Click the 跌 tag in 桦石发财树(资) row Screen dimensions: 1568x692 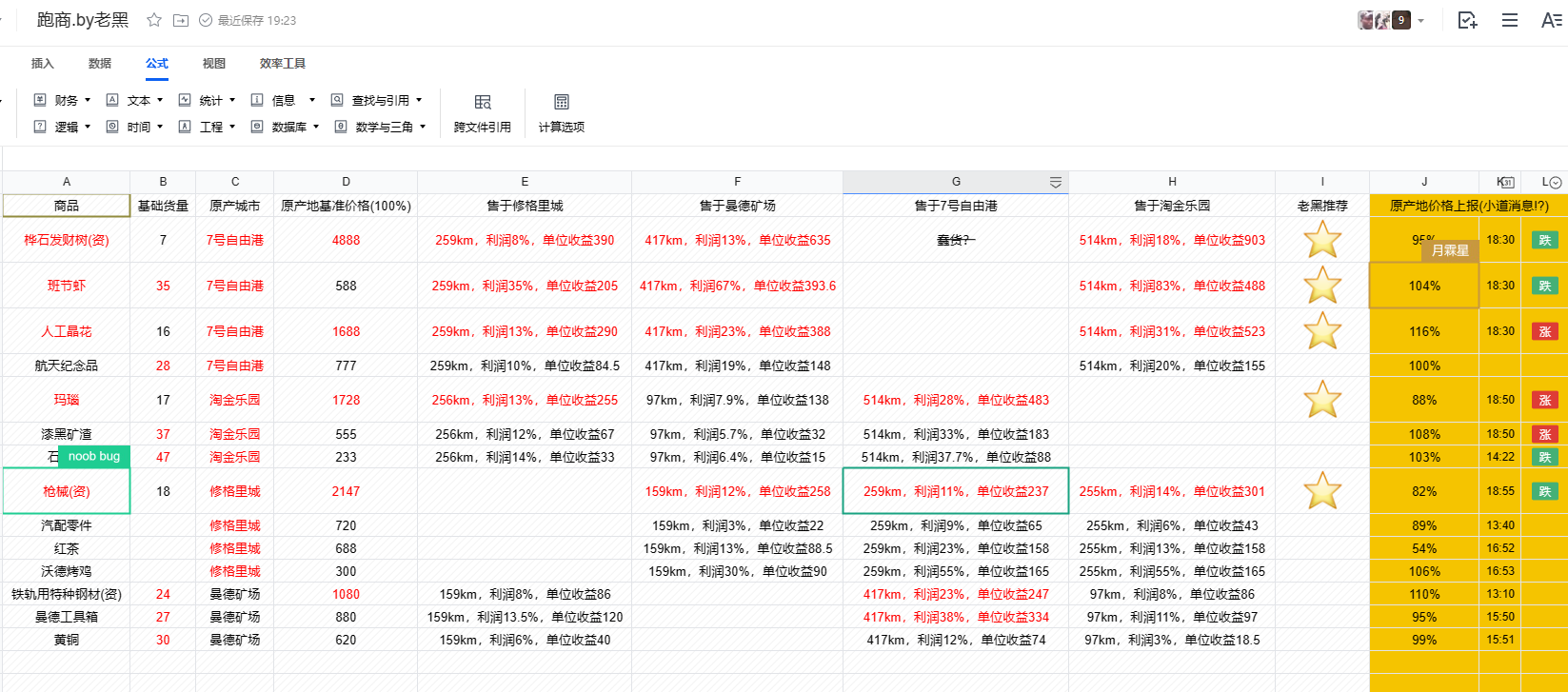[1545, 240]
